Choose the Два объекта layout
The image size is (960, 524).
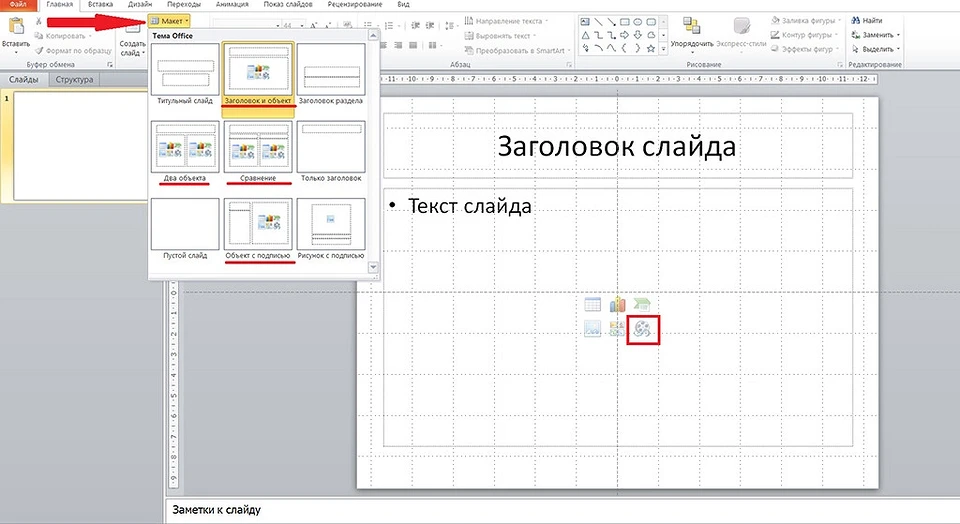coord(185,152)
